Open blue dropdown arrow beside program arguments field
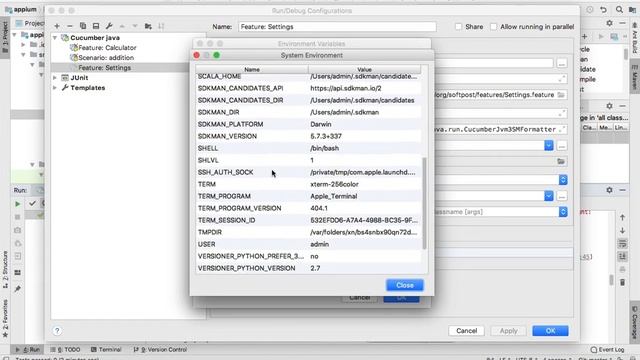This screenshot has width=640, height=360. tap(549, 145)
